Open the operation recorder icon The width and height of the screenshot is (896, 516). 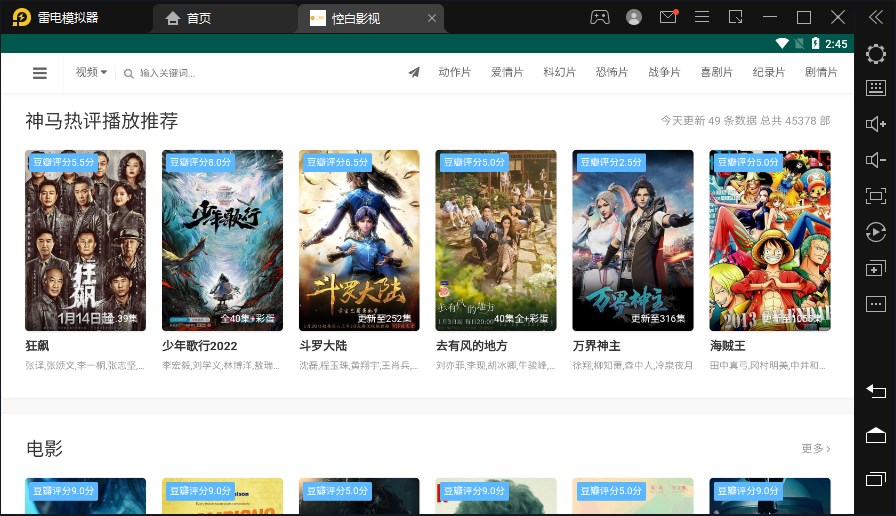(x=875, y=232)
